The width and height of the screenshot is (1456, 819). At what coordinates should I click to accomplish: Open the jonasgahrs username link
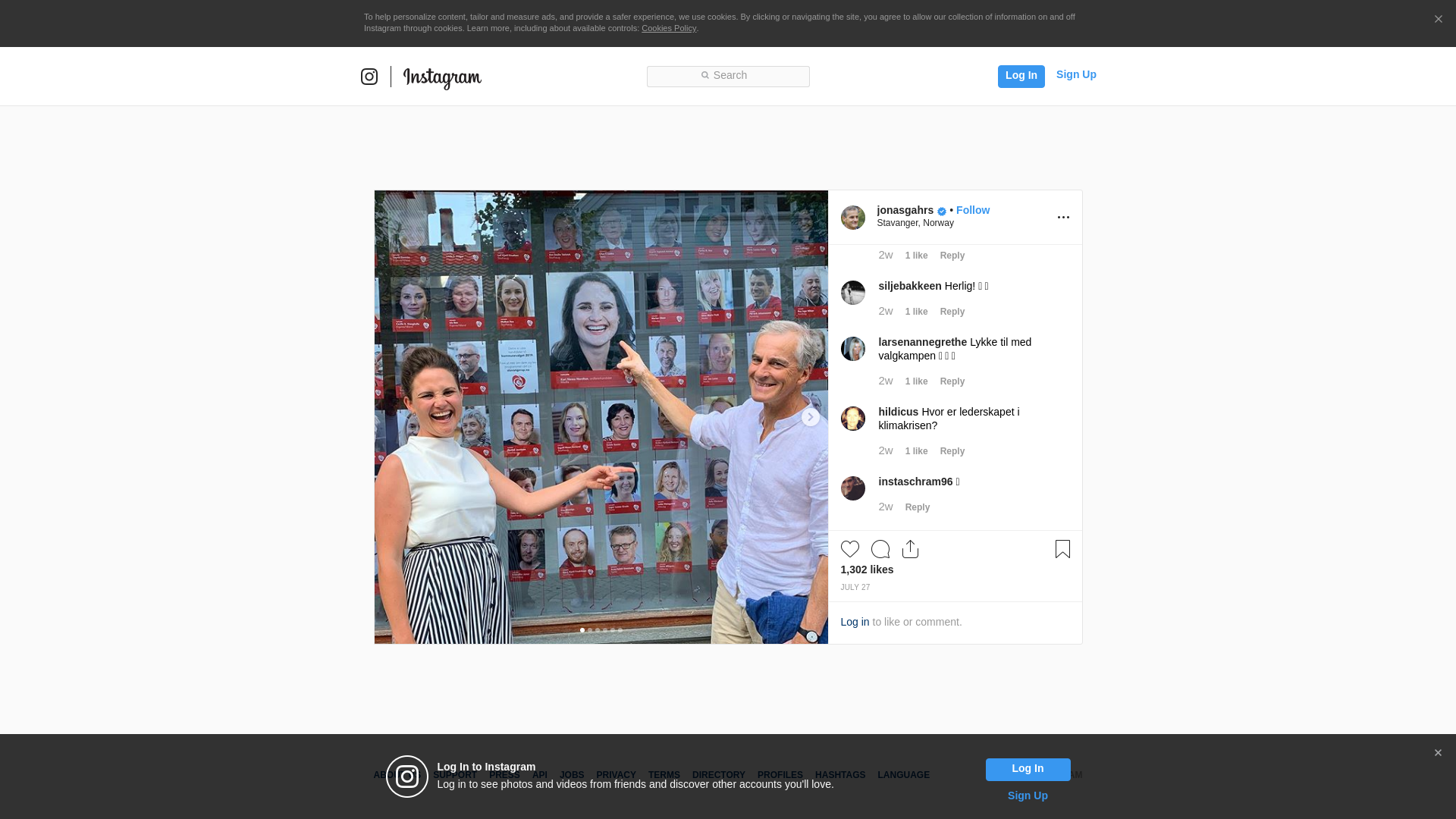click(905, 210)
